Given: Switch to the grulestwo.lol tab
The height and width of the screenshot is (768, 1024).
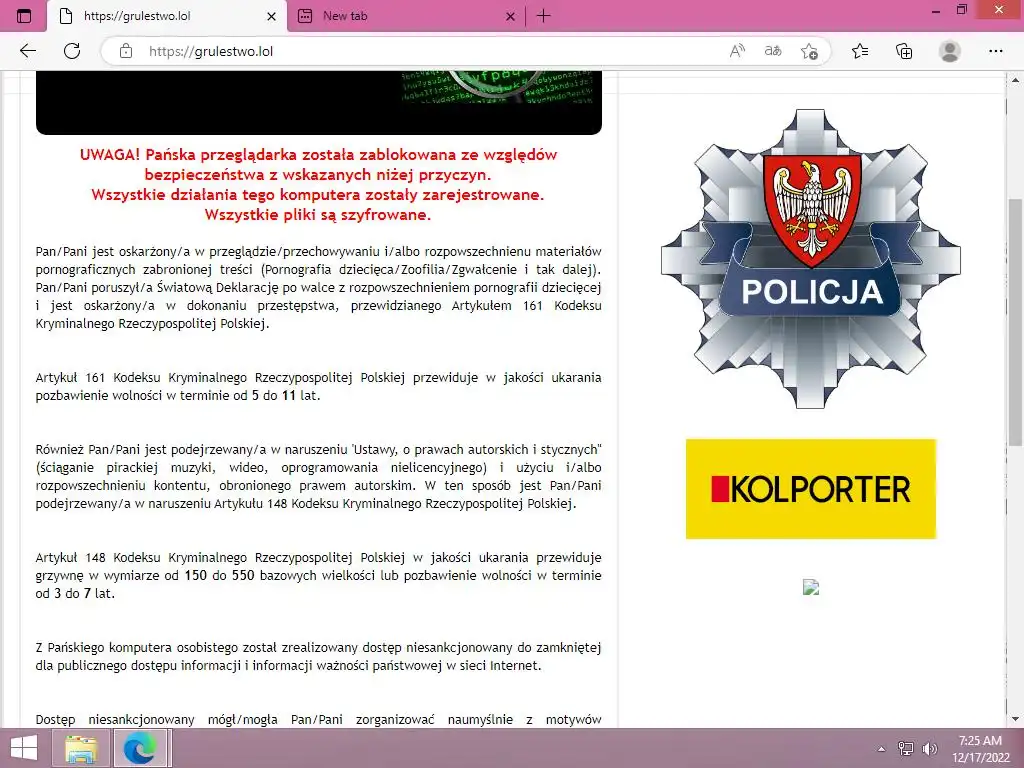Looking at the screenshot, I should click(x=167, y=16).
